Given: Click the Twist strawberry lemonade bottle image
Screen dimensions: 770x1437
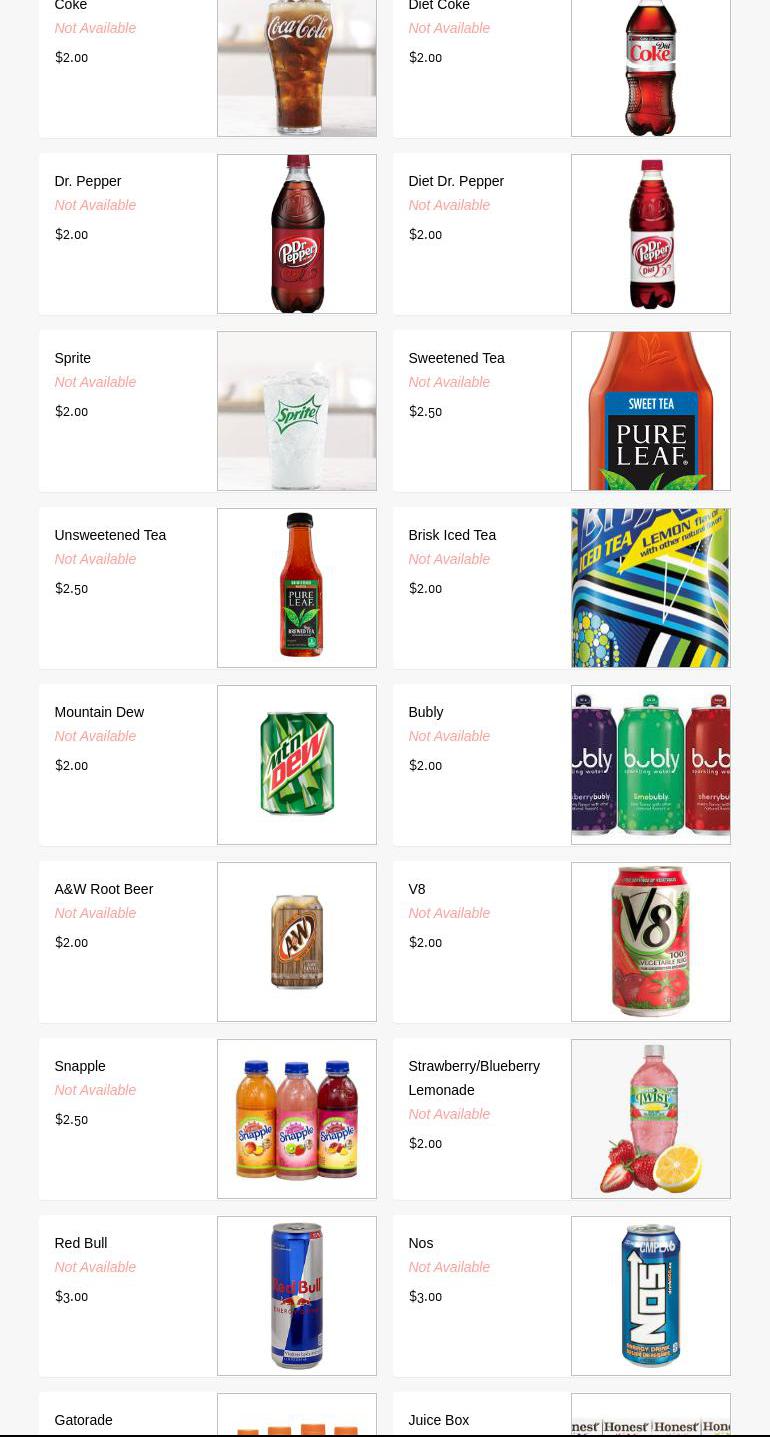Looking at the screenshot, I should 651,1119.
